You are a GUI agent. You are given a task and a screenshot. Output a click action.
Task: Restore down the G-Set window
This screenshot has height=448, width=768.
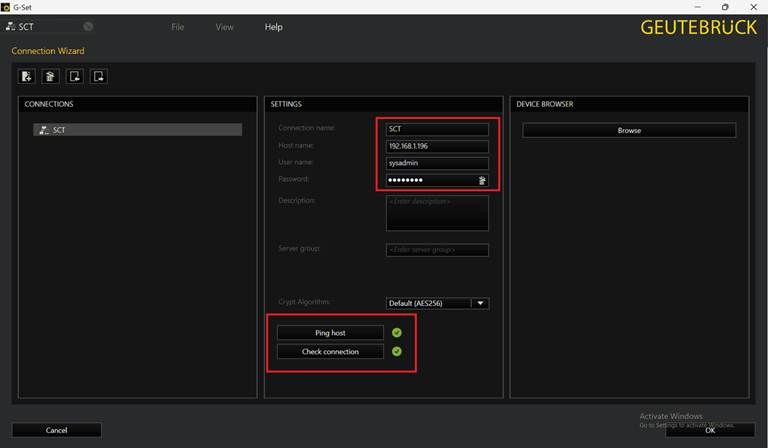point(725,7)
